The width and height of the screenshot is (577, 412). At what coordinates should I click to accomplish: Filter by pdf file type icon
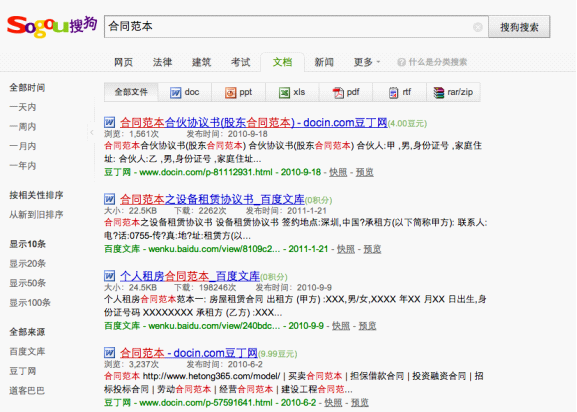[x=338, y=92]
